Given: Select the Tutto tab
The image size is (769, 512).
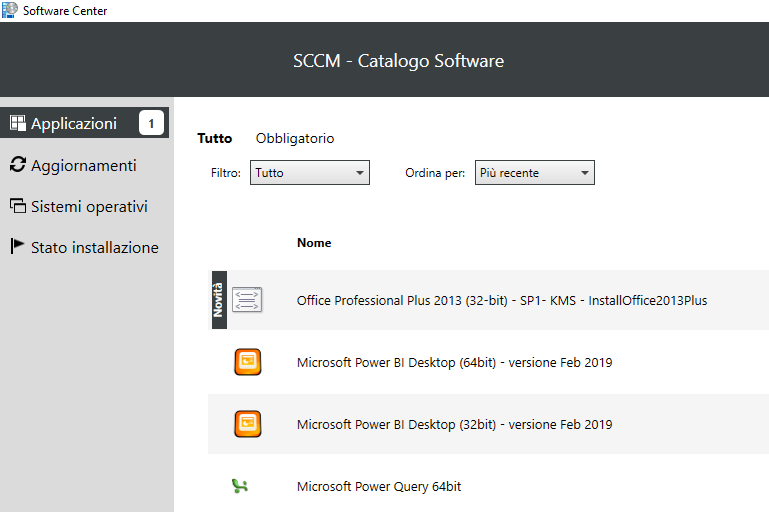Looking at the screenshot, I should point(215,138).
